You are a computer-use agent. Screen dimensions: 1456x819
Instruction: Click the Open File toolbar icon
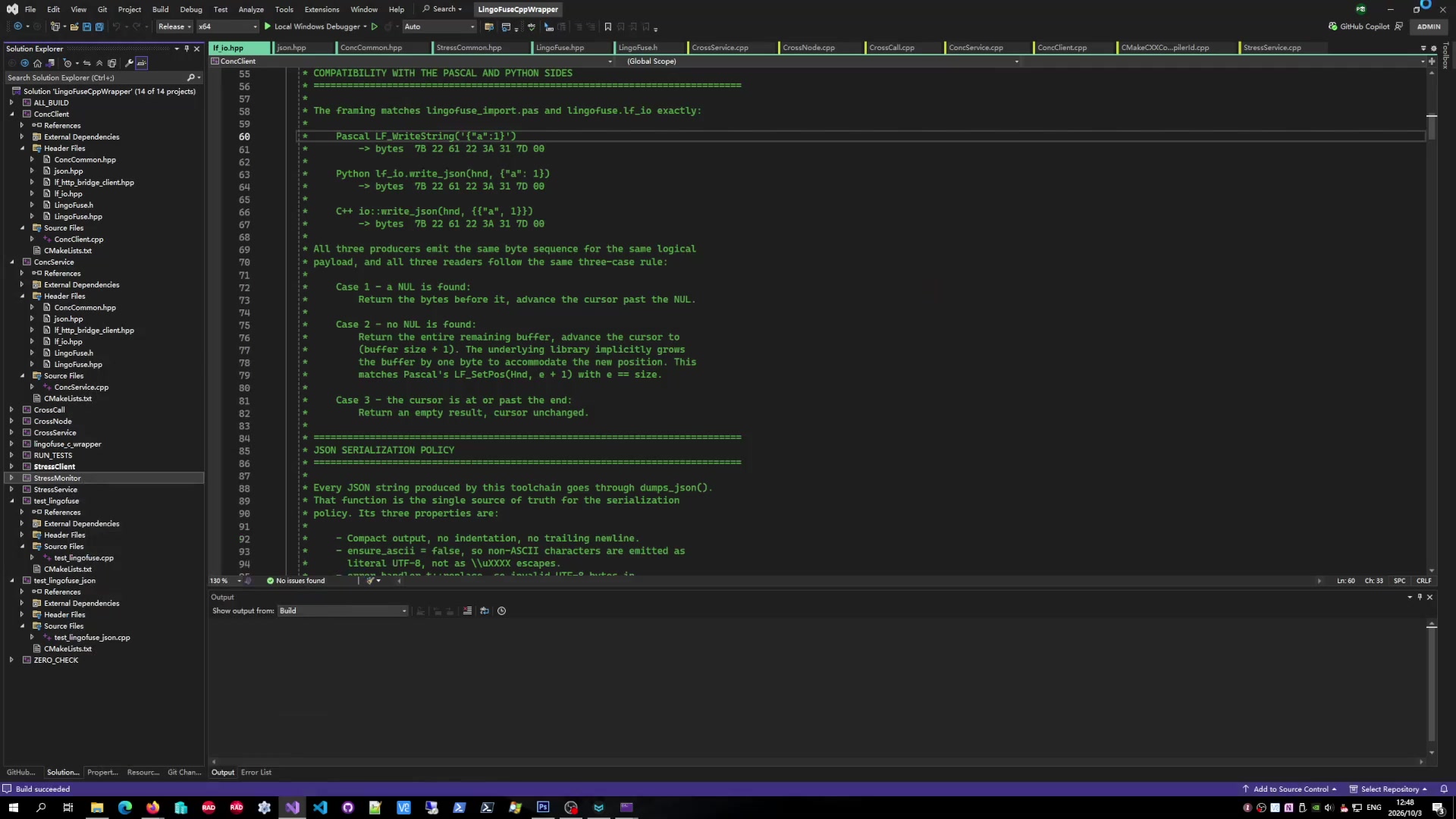click(74, 27)
